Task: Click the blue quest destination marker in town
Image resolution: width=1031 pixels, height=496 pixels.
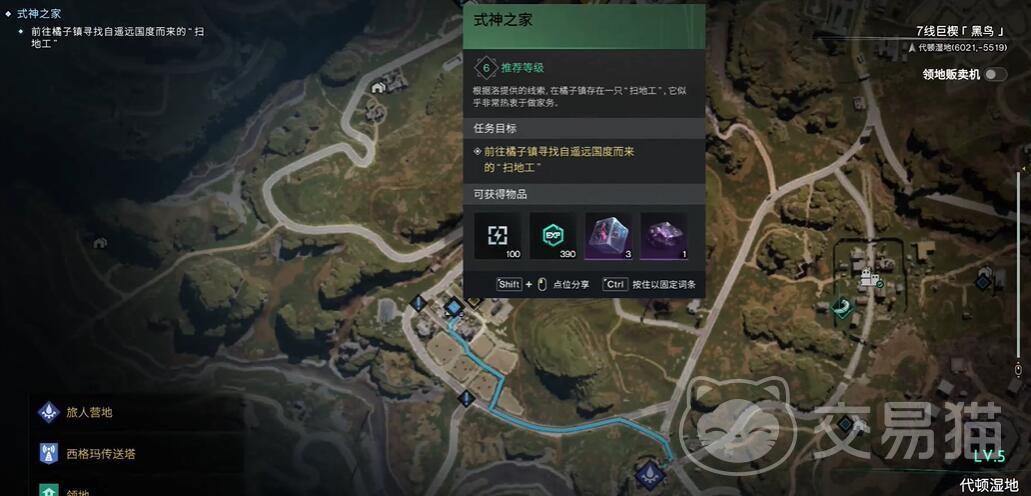Action: (452, 307)
